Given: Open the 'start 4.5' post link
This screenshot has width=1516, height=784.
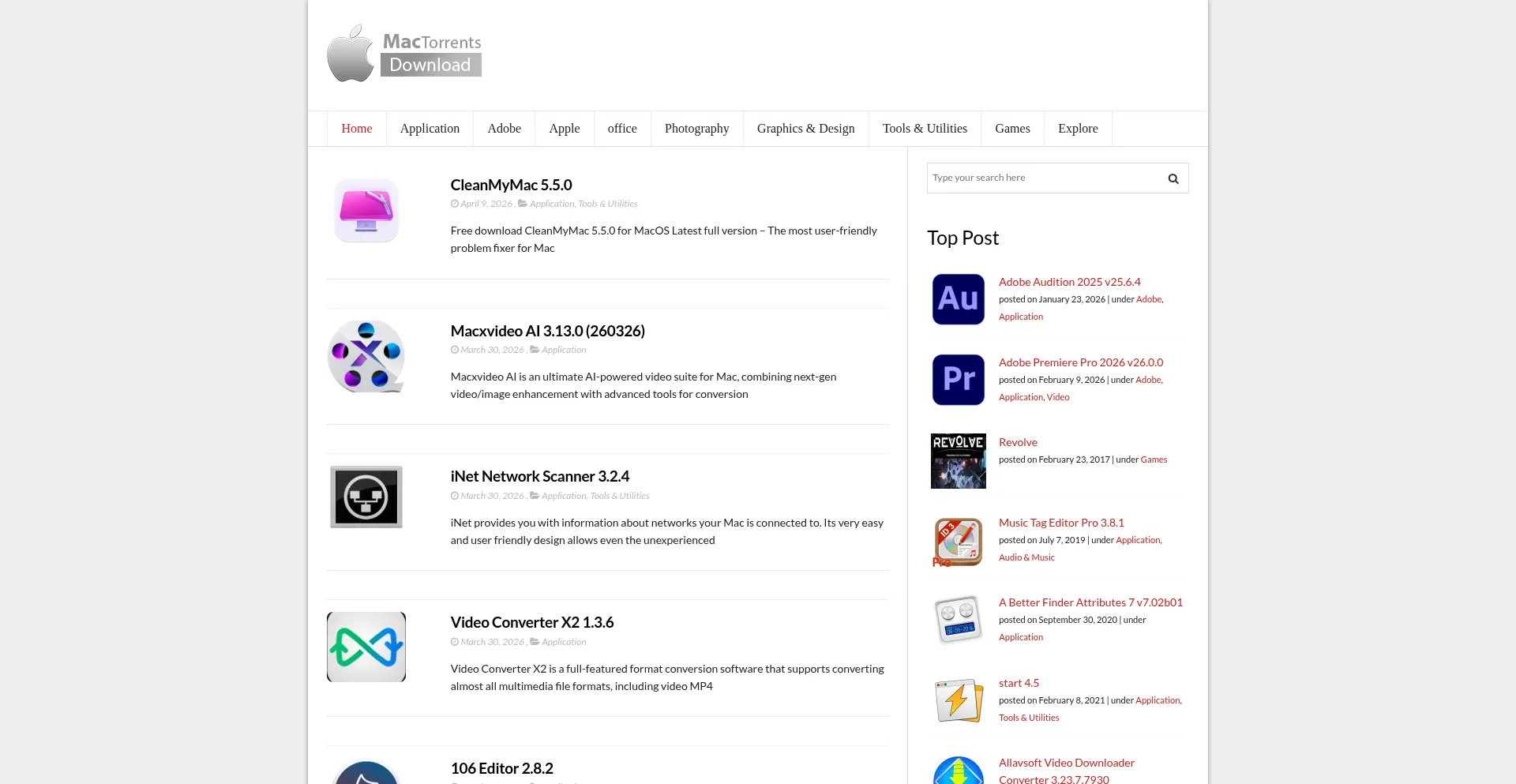Looking at the screenshot, I should point(1019,683).
